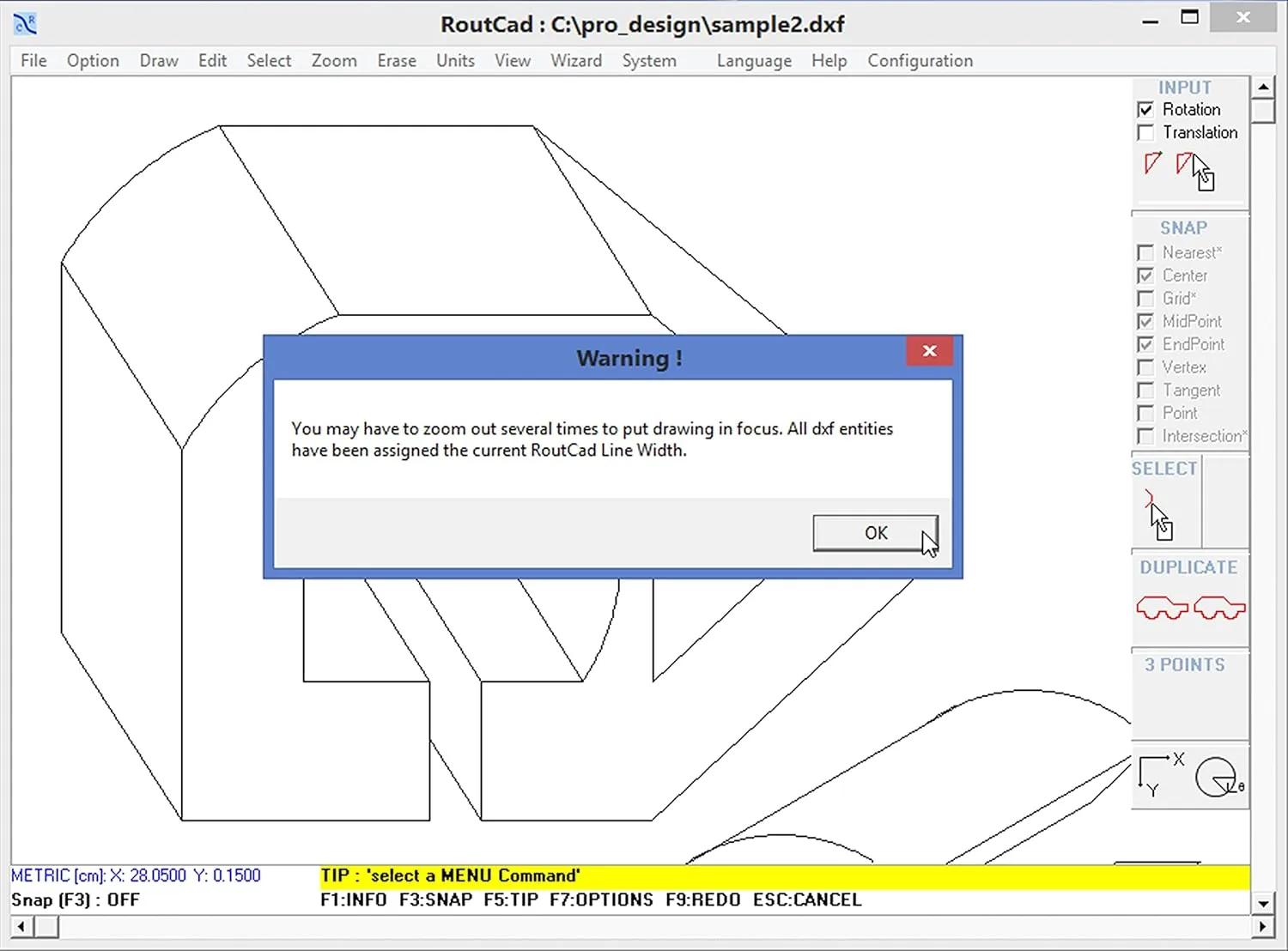
Task: Open the Units menu
Action: 455,60
